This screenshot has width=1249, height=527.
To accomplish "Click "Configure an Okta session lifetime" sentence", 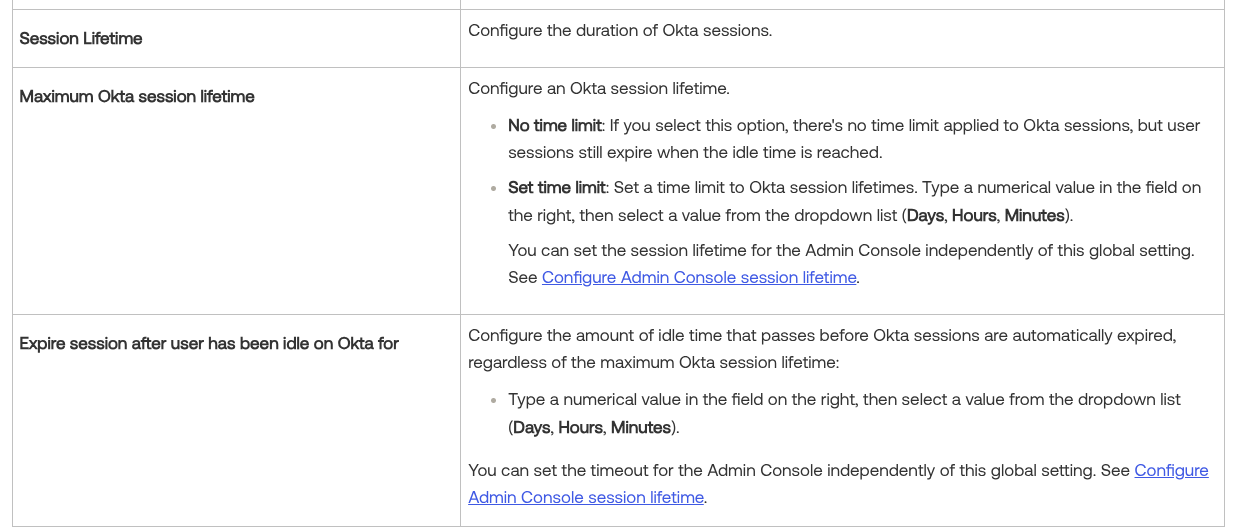I will pyautogui.click(x=598, y=89).
